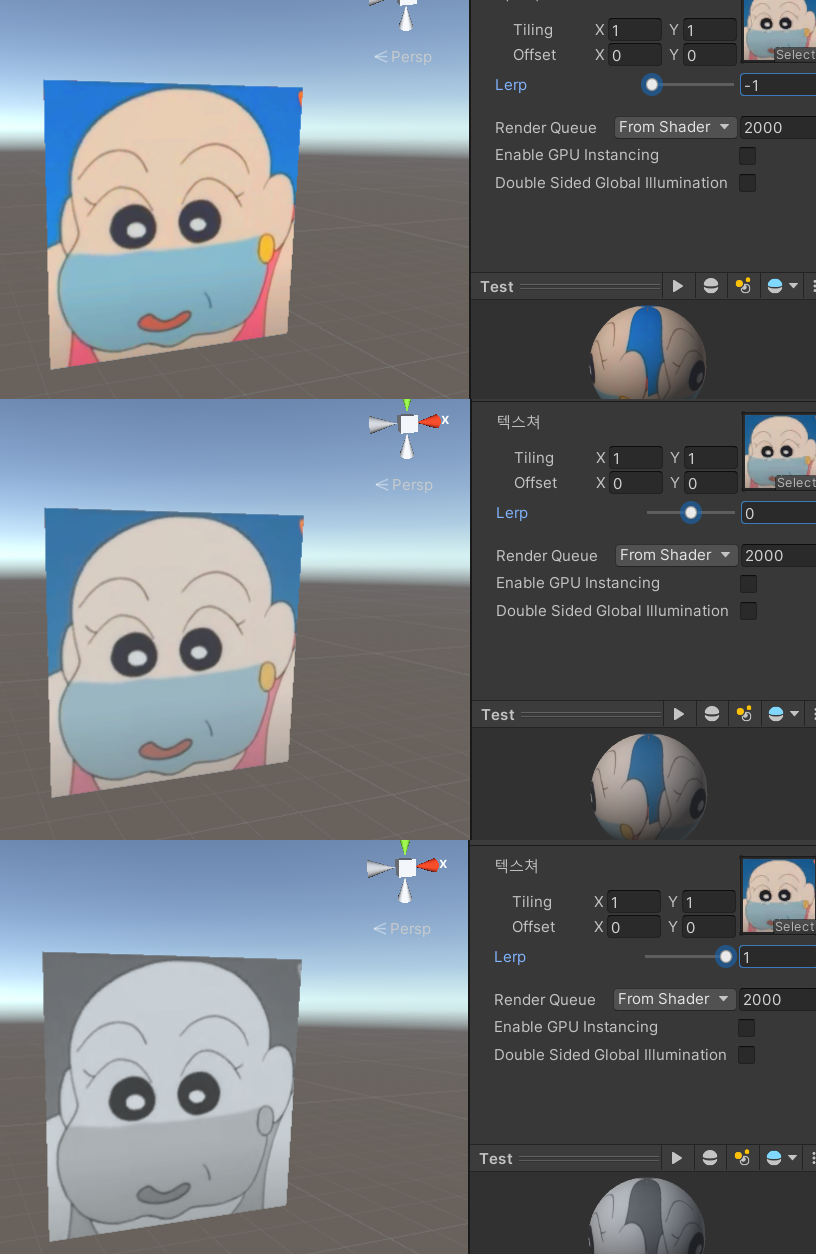Toggle preview lighting icon in Lerp 0 inspector
This screenshot has width=816, height=1254.
[x=744, y=714]
